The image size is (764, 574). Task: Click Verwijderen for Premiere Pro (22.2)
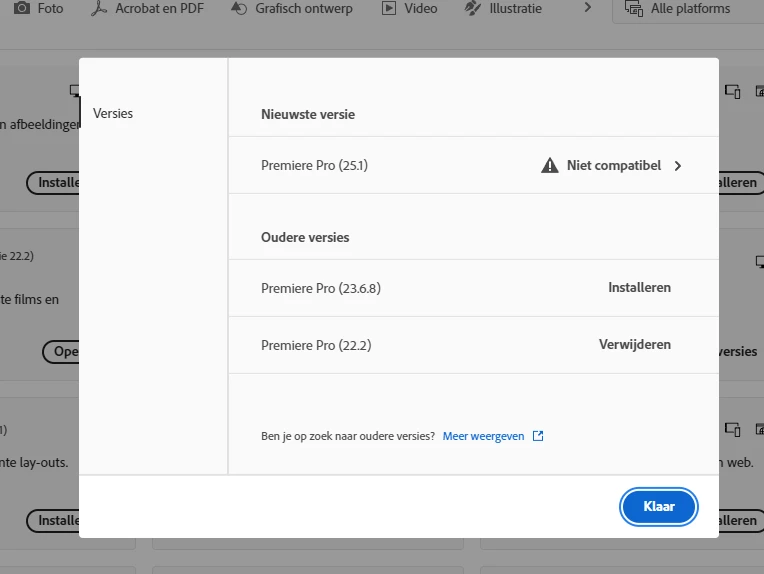(x=634, y=344)
